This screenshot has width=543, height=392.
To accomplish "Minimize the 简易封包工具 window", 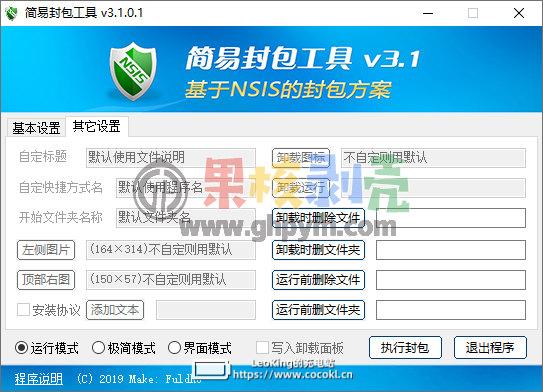I will [428, 13].
